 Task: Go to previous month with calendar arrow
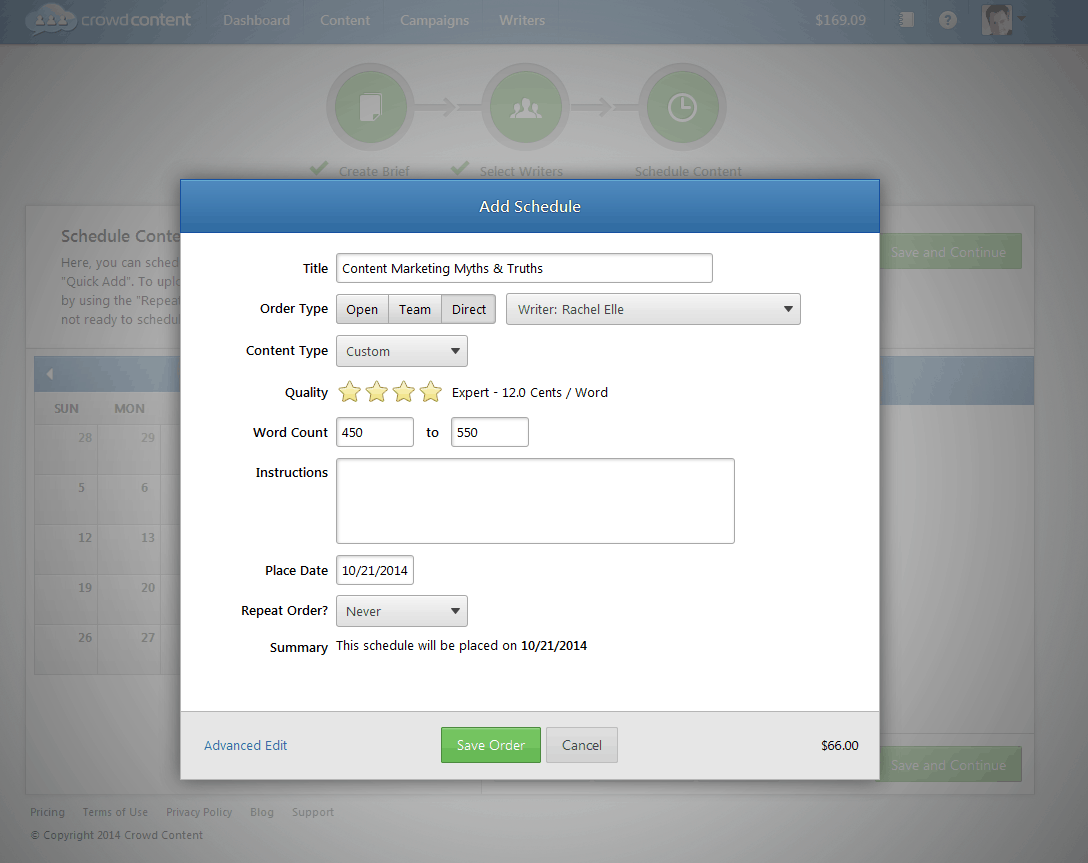click(49, 374)
